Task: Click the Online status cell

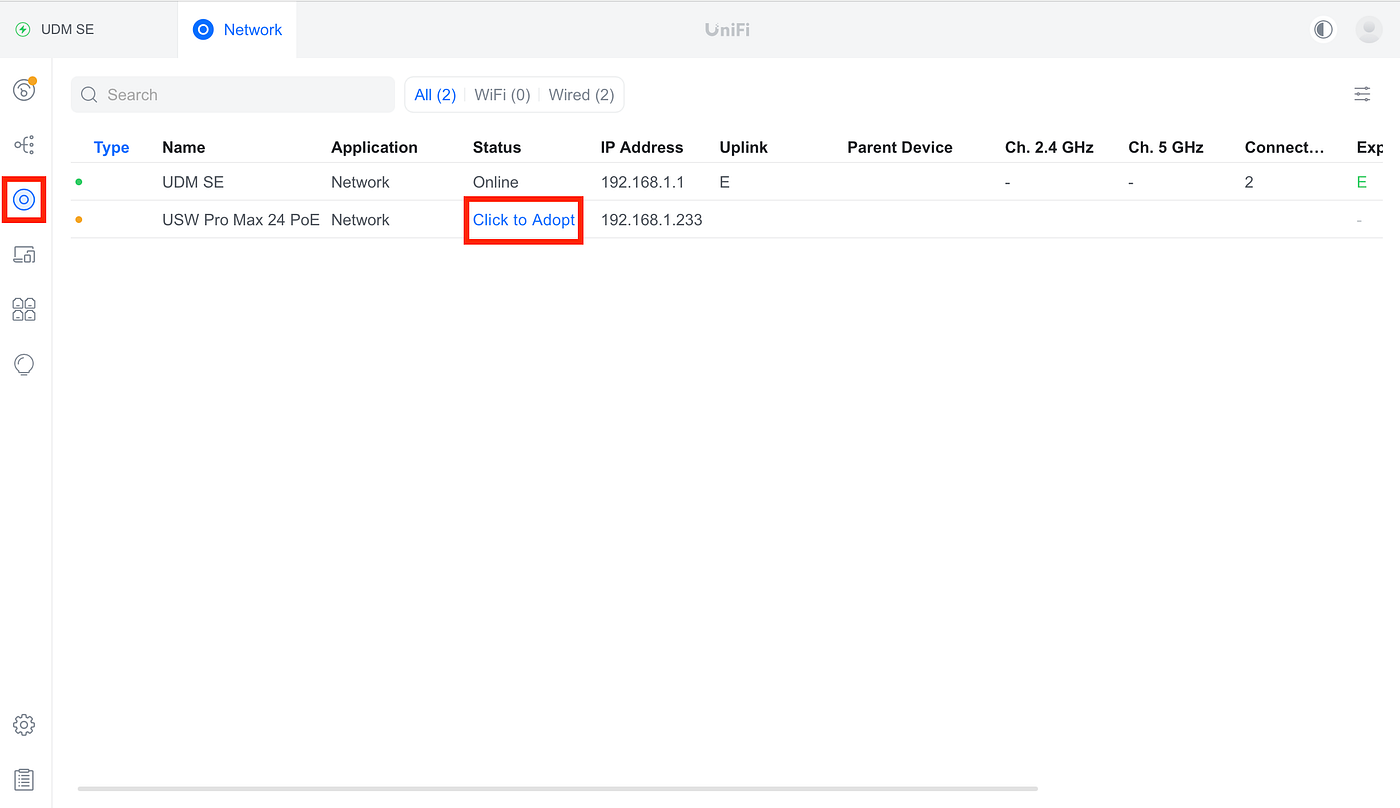Action: point(496,182)
